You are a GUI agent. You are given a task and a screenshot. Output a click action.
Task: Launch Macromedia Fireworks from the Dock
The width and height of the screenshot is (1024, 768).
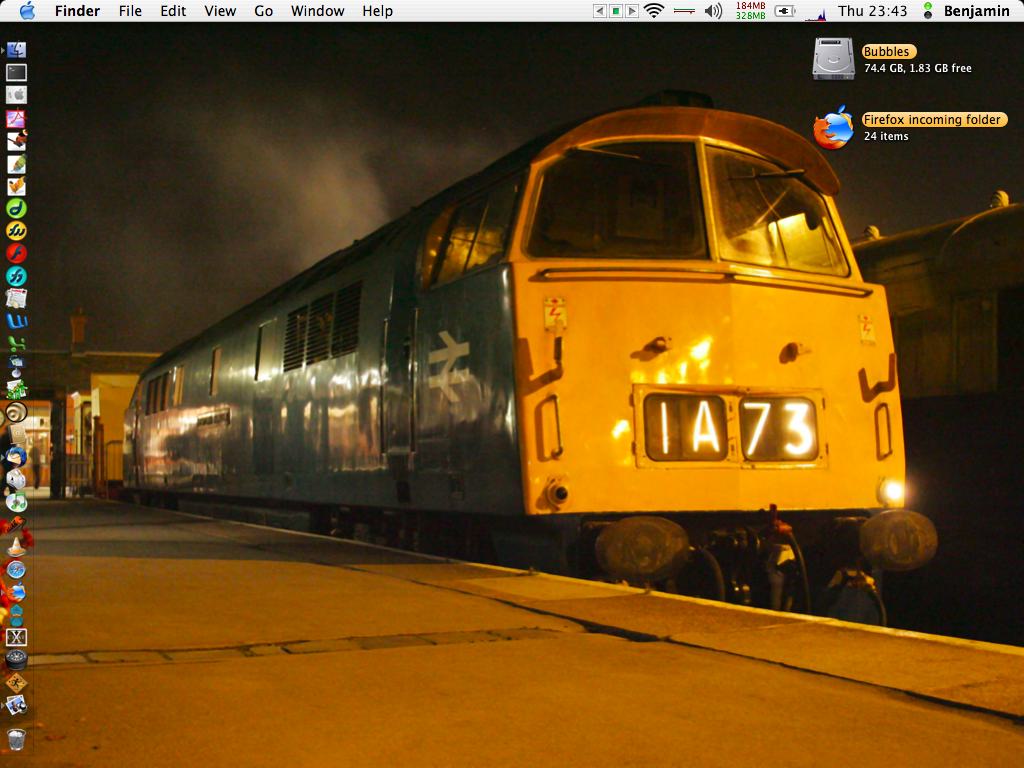tap(16, 231)
